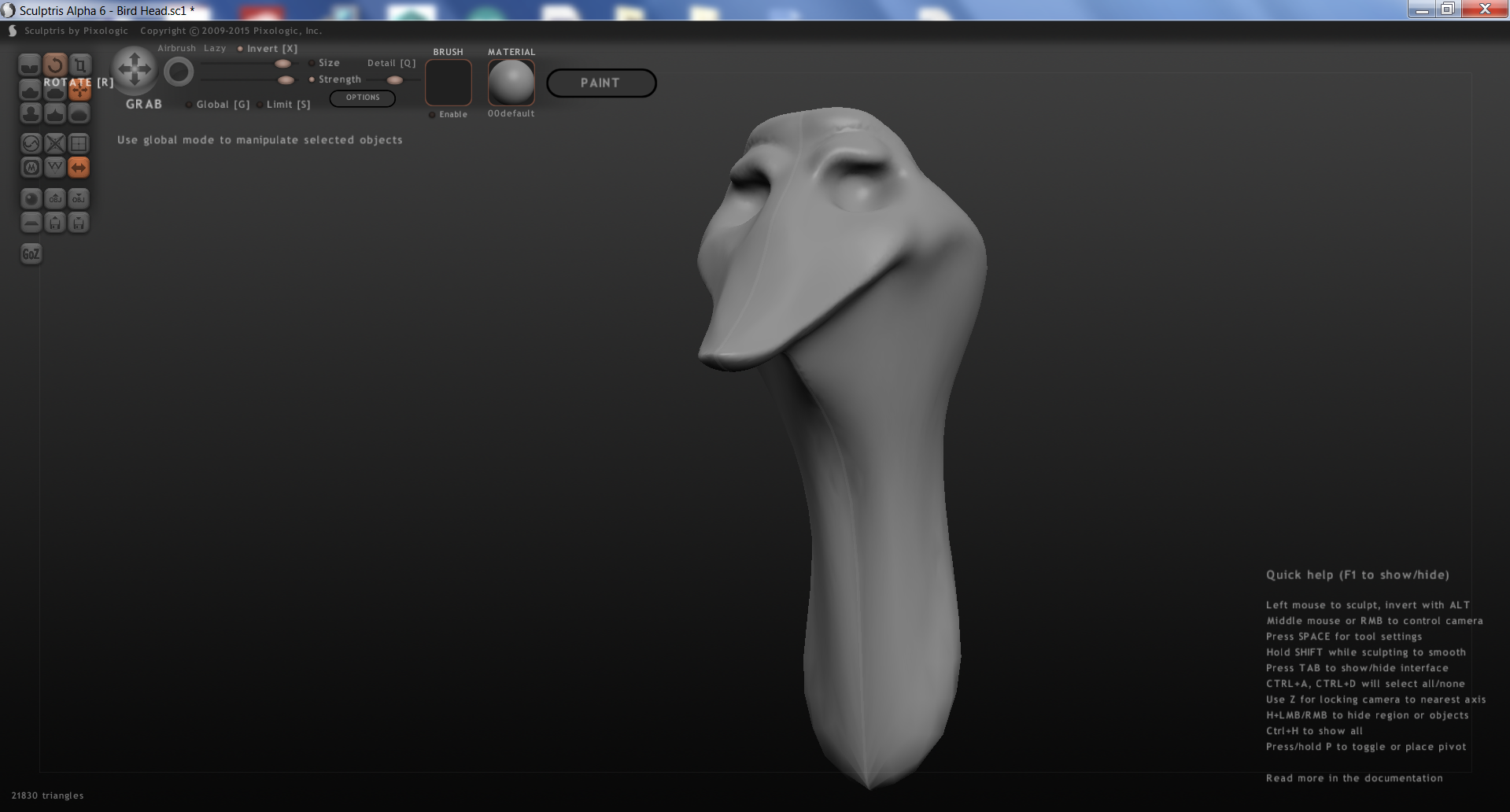
Task: Open the 00default MATERIAL sphere
Action: [x=511, y=83]
